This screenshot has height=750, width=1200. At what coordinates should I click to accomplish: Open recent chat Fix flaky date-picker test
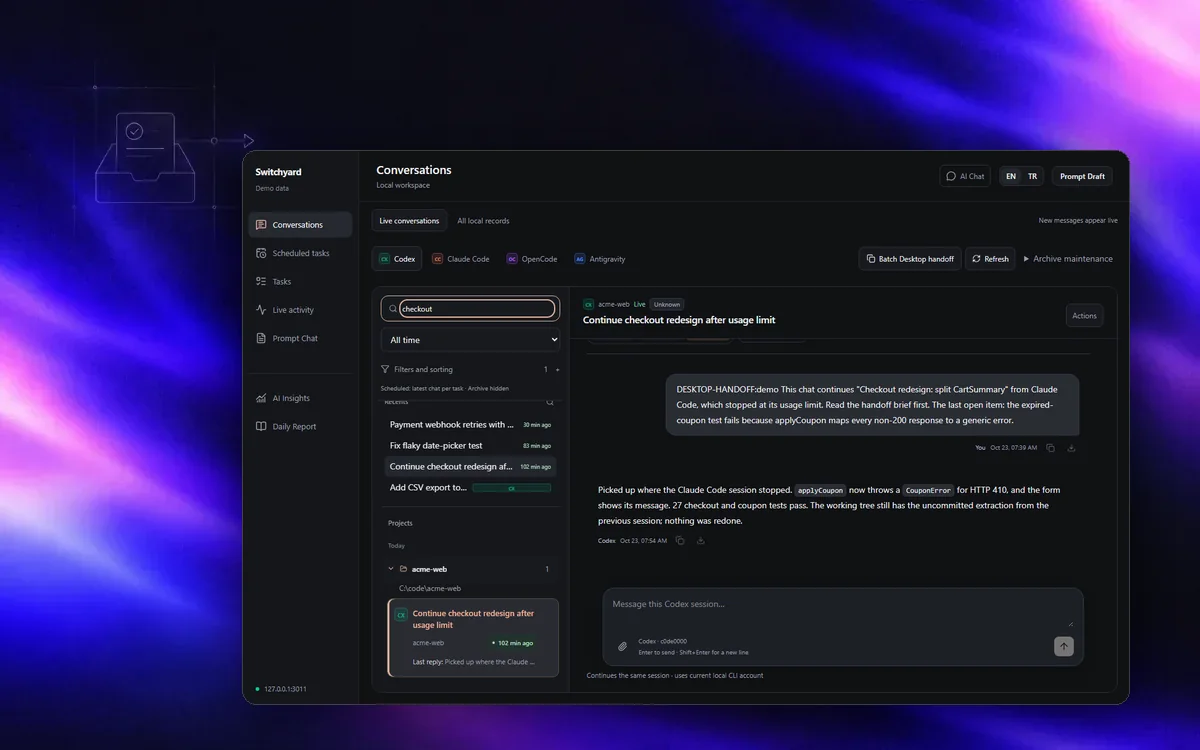(470, 446)
